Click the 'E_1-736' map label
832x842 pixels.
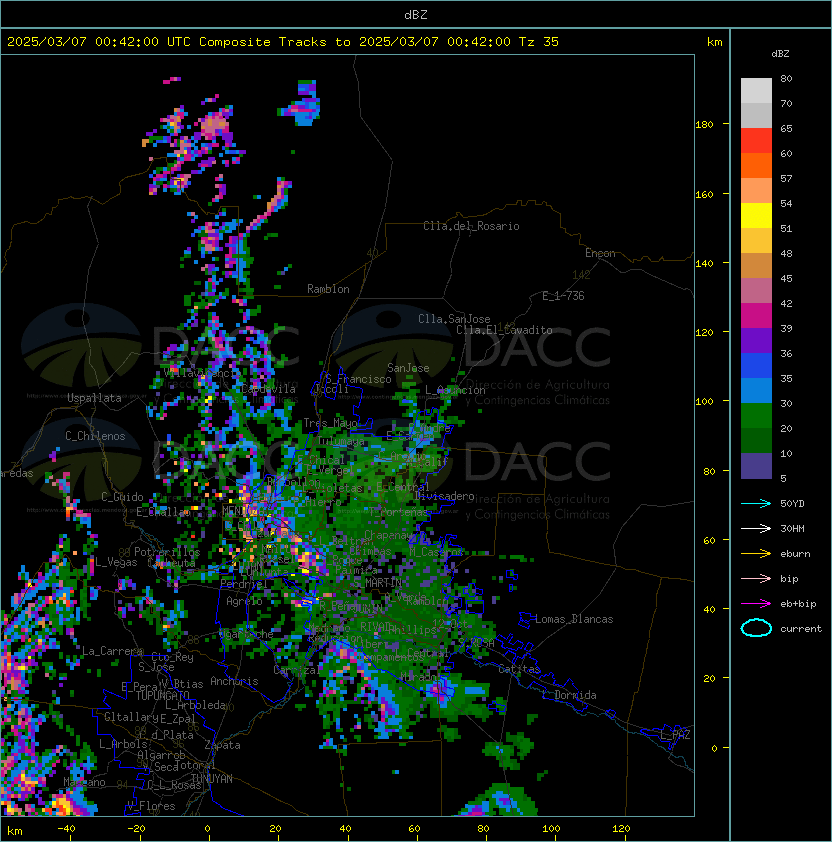coord(563,296)
